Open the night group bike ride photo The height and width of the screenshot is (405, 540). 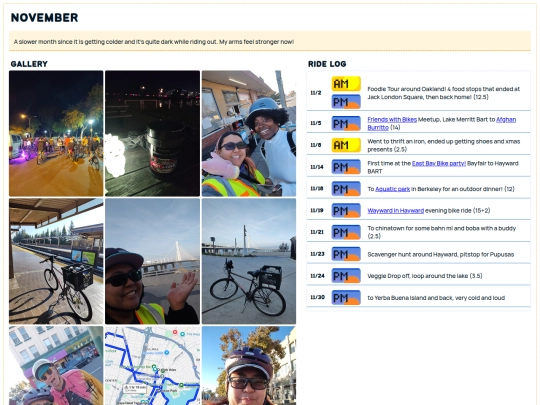pos(56,134)
